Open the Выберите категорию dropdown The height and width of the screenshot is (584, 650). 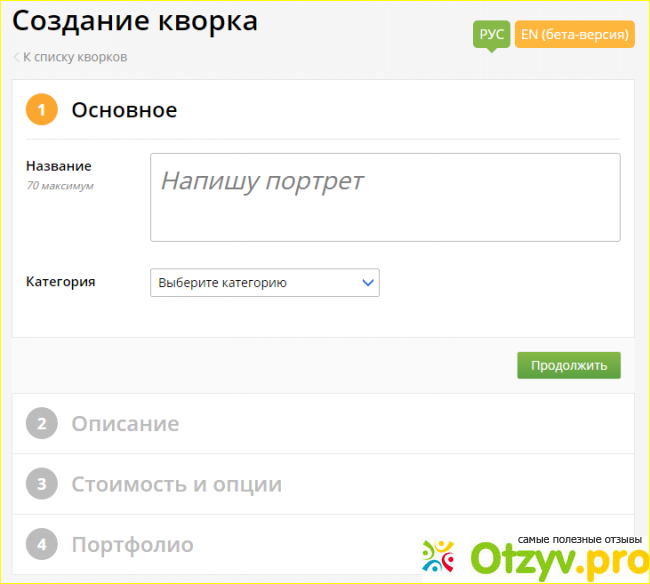click(264, 283)
